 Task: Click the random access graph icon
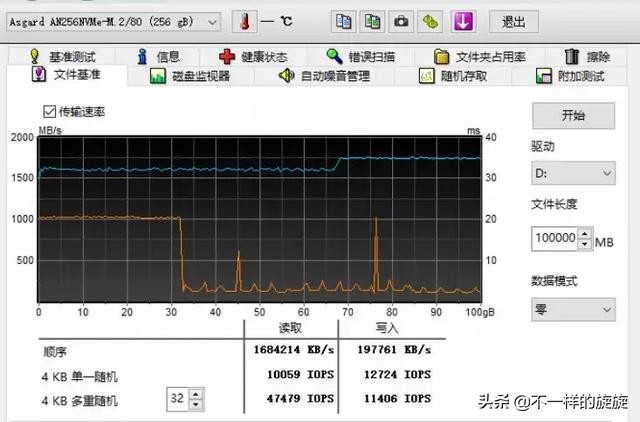pyautogui.click(x=427, y=76)
